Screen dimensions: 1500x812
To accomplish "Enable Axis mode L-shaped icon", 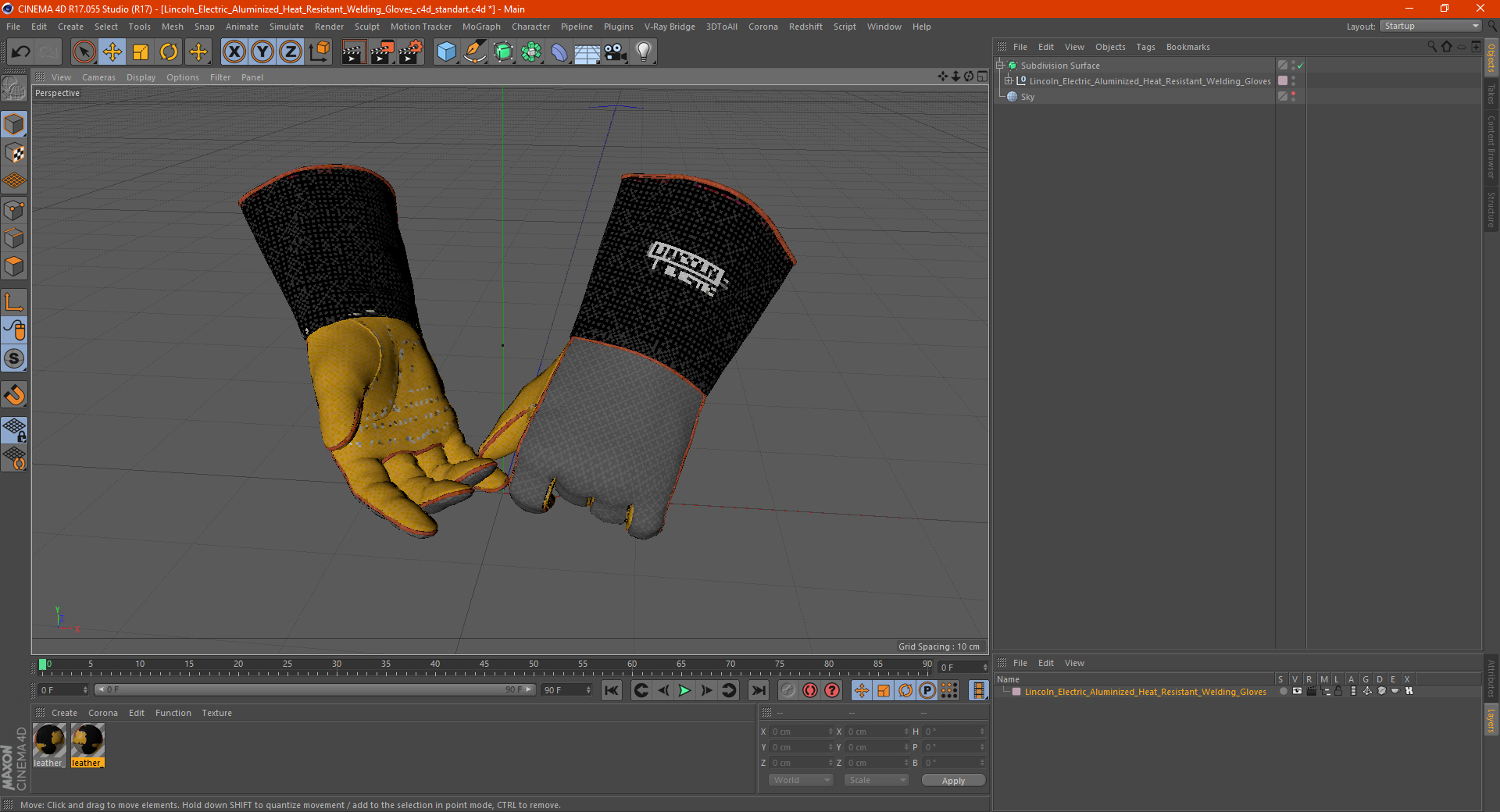I will (x=15, y=302).
